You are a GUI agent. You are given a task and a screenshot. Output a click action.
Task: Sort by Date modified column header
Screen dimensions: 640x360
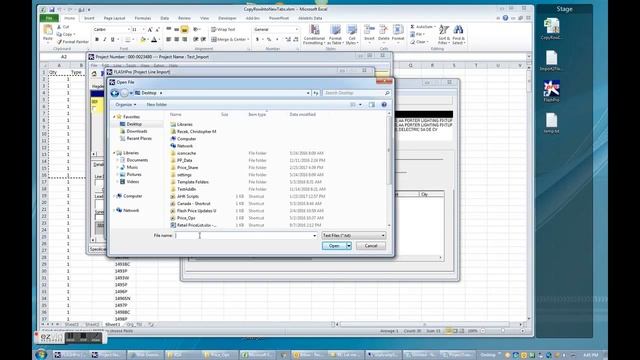click(302, 115)
